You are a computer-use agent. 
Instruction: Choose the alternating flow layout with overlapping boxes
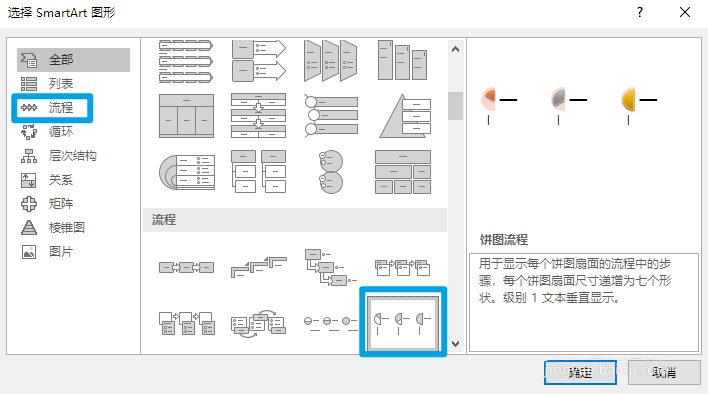186,323
